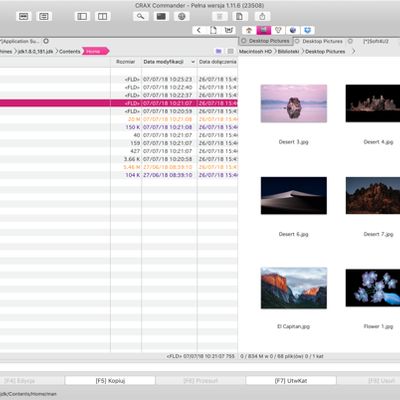Click circle icon beside Application Su... tab
400x400 pixels.
click(46, 41)
